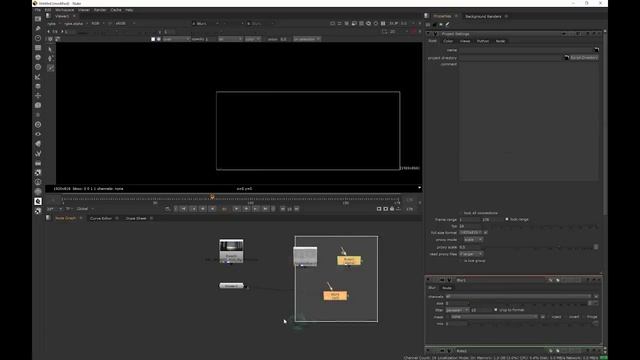Click the Particles toolbar icon
Viewport: 640px width, 360px height.
coord(38,115)
